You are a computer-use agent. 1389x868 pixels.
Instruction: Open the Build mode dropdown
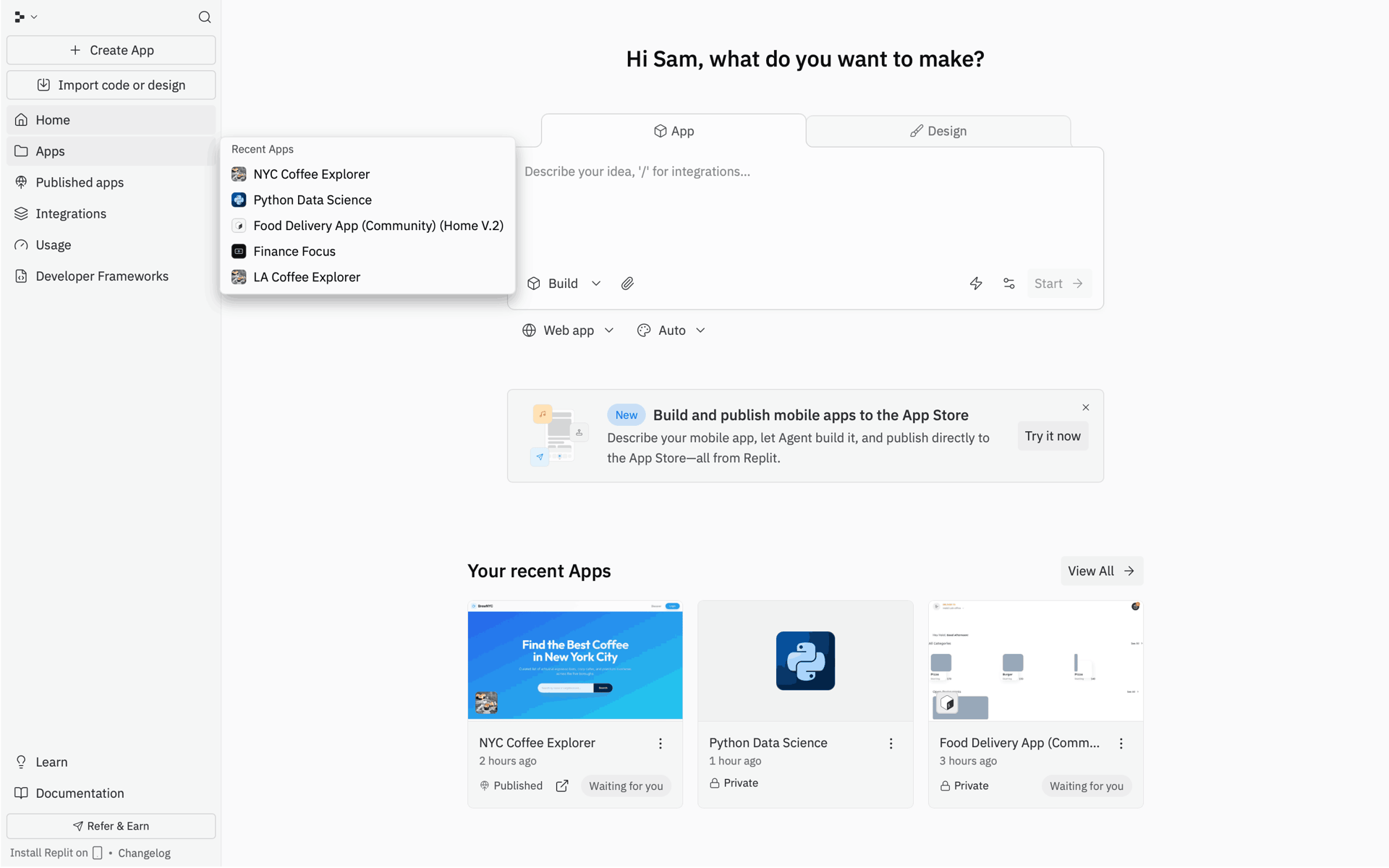[564, 284]
